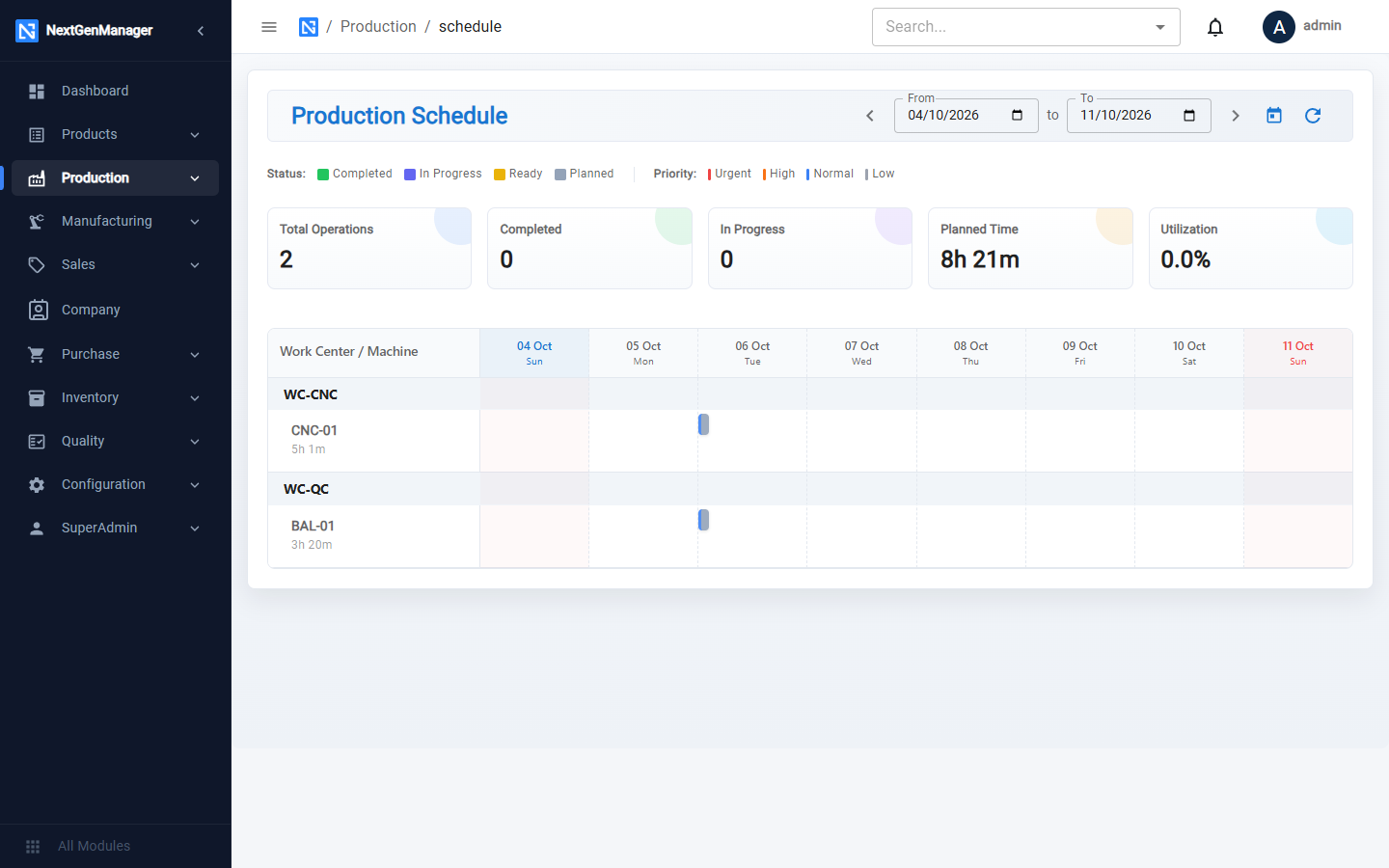Expand the Manufacturing menu
The image size is (1389, 868).
click(116, 221)
